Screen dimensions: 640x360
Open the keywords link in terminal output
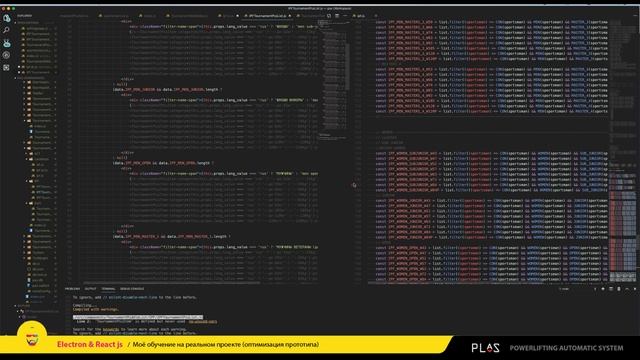click(111, 329)
